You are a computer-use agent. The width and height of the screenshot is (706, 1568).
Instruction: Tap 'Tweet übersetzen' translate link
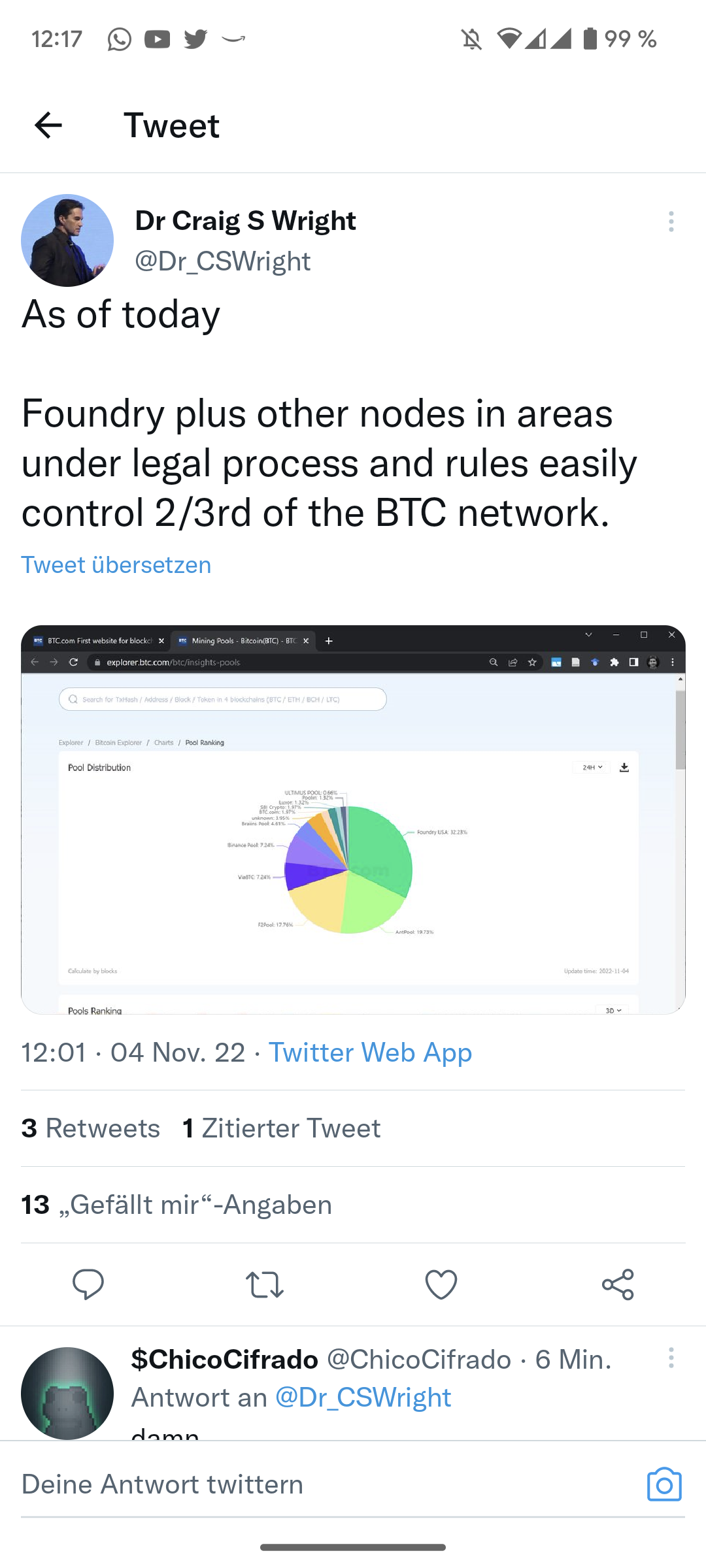116,565
